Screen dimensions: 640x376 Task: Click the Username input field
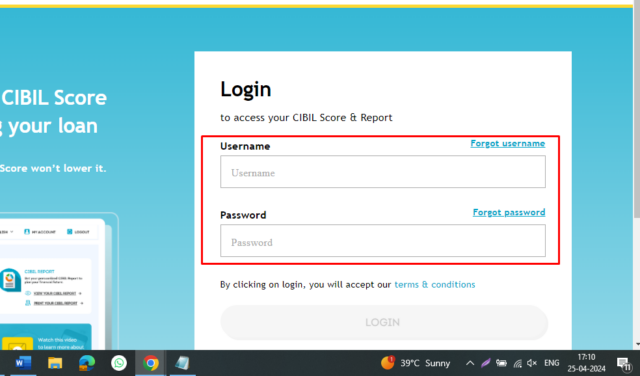click(x=382, y=172)
